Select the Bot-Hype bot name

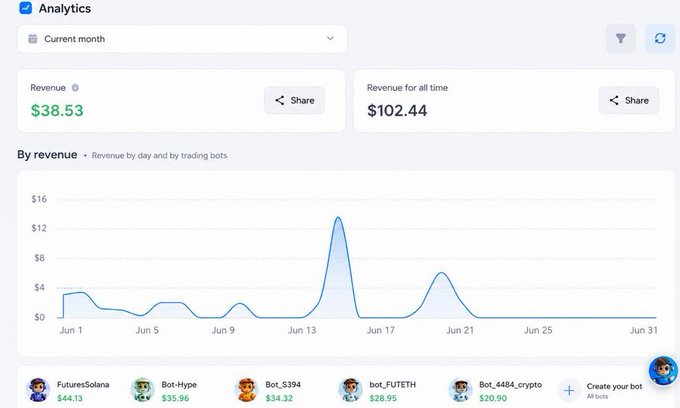tap(179, 385)
